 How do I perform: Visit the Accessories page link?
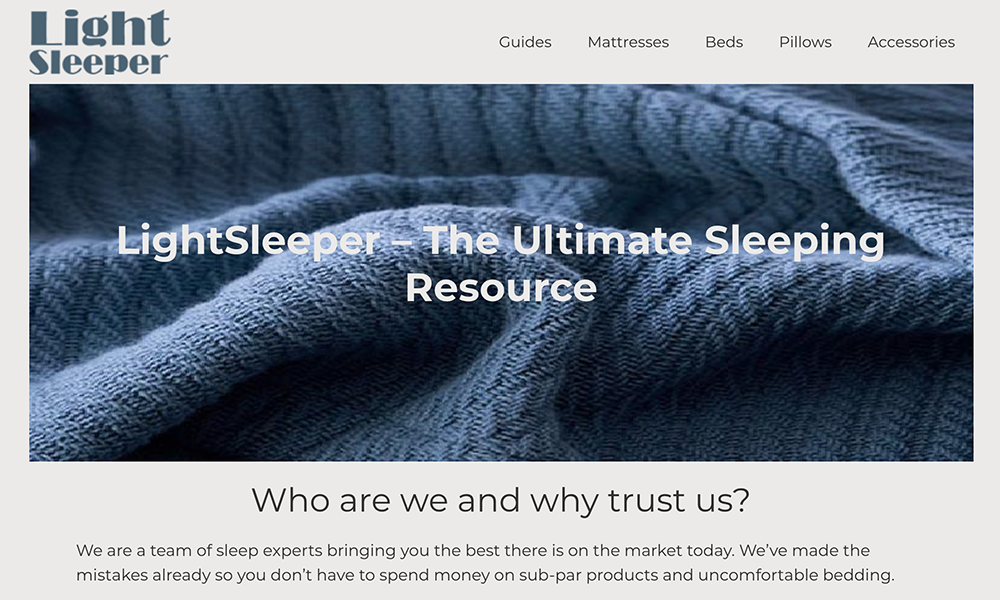(x=911, y=42)
